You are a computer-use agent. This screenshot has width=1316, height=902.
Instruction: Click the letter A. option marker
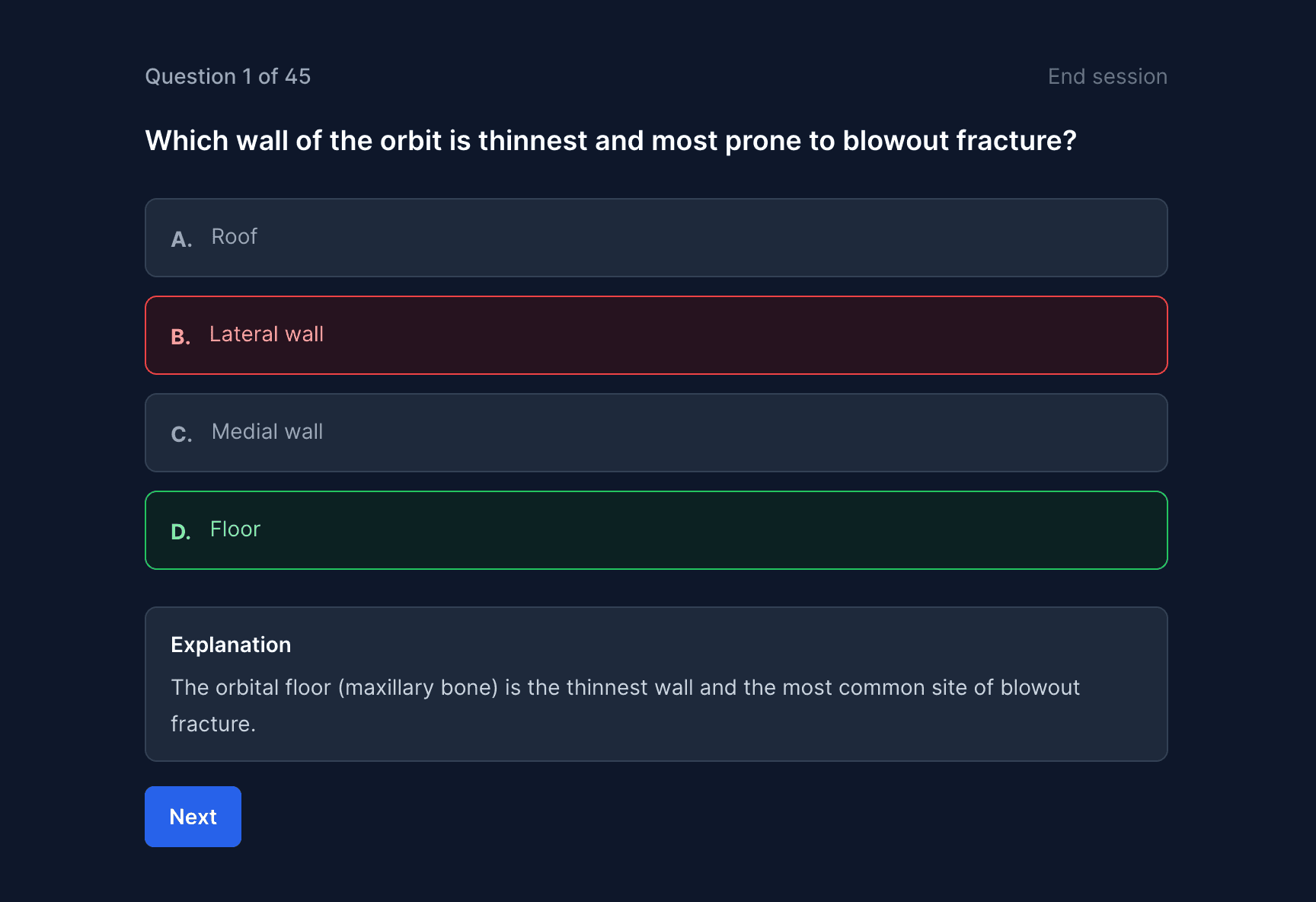point(181,239)
